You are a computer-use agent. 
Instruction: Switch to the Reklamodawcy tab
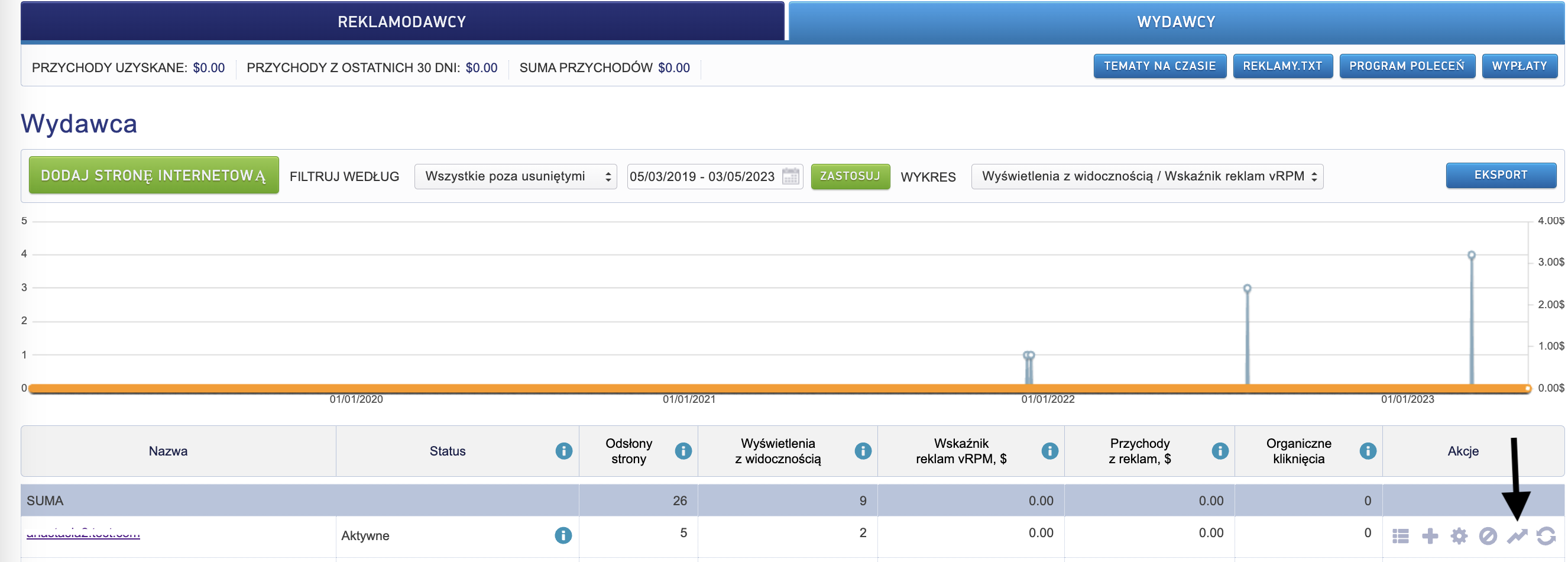(x=401, y=22)
